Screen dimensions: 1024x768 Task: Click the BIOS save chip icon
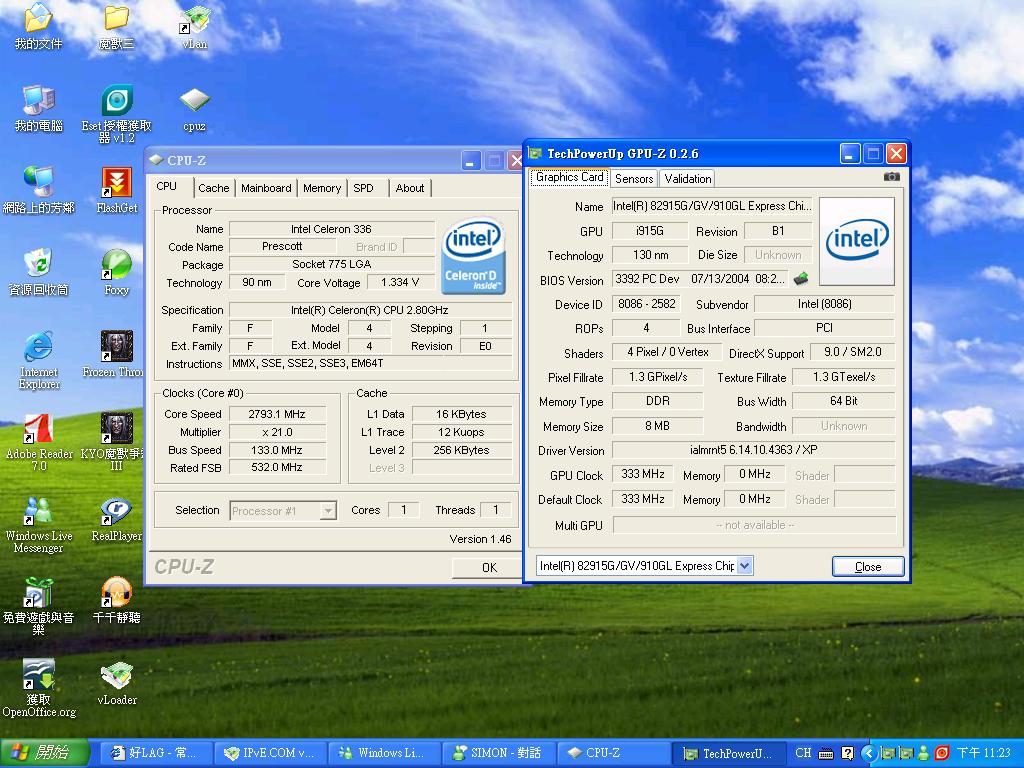(800, 279)
